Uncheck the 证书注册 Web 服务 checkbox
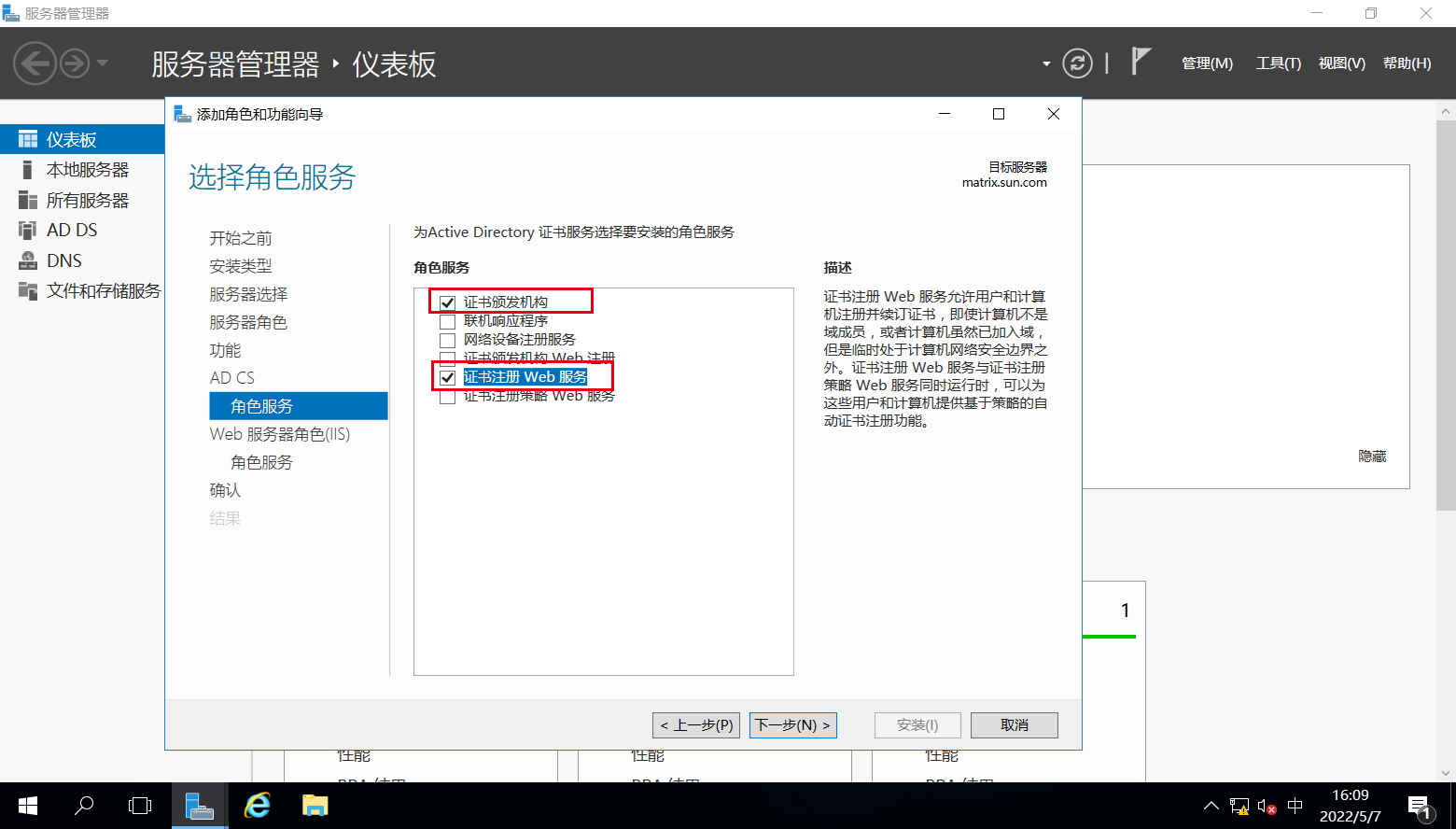Screen dimensions: 1456x829 [x=447, y=377]
